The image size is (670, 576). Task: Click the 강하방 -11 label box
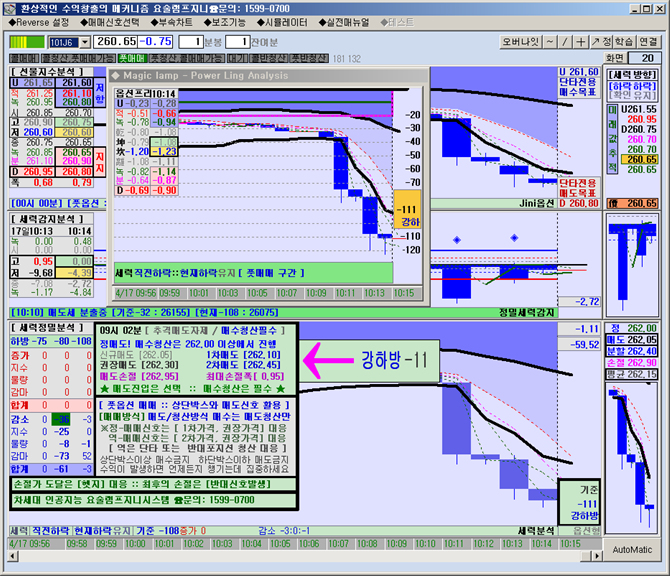(x=370, y=361)
